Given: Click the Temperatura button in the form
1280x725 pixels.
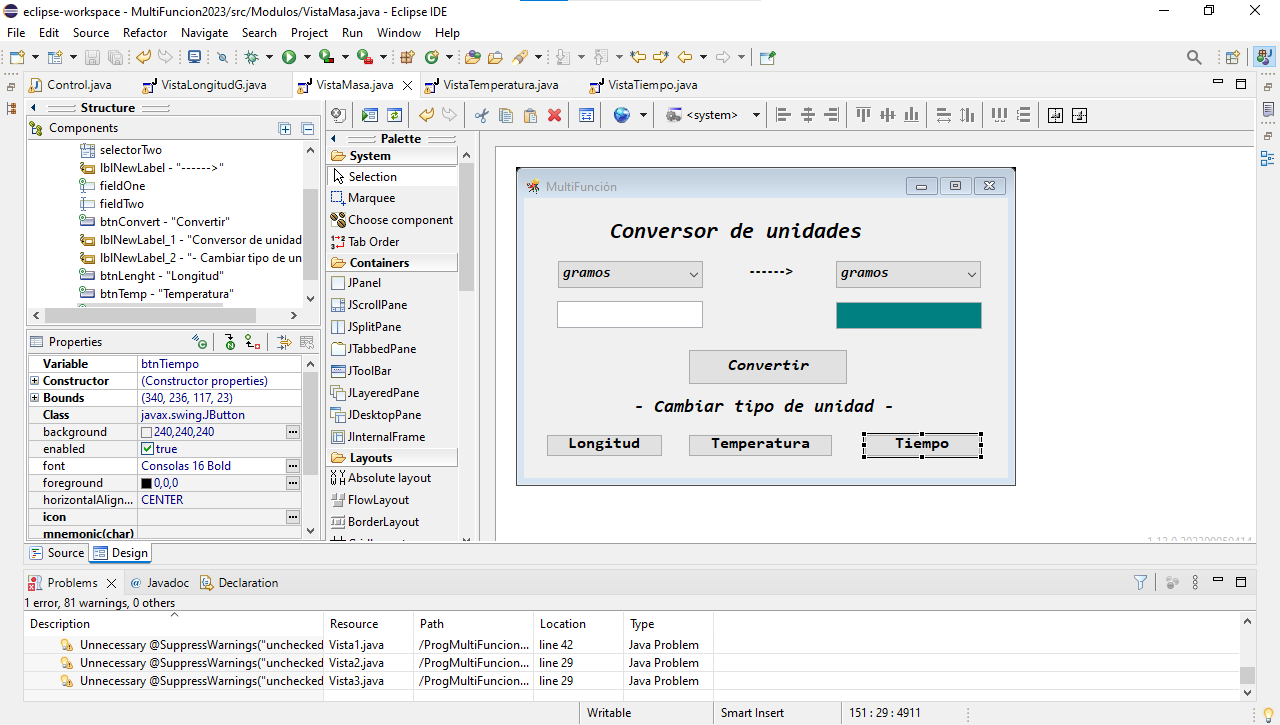Looking at the screenshot, I should click(x=760, y=445).
